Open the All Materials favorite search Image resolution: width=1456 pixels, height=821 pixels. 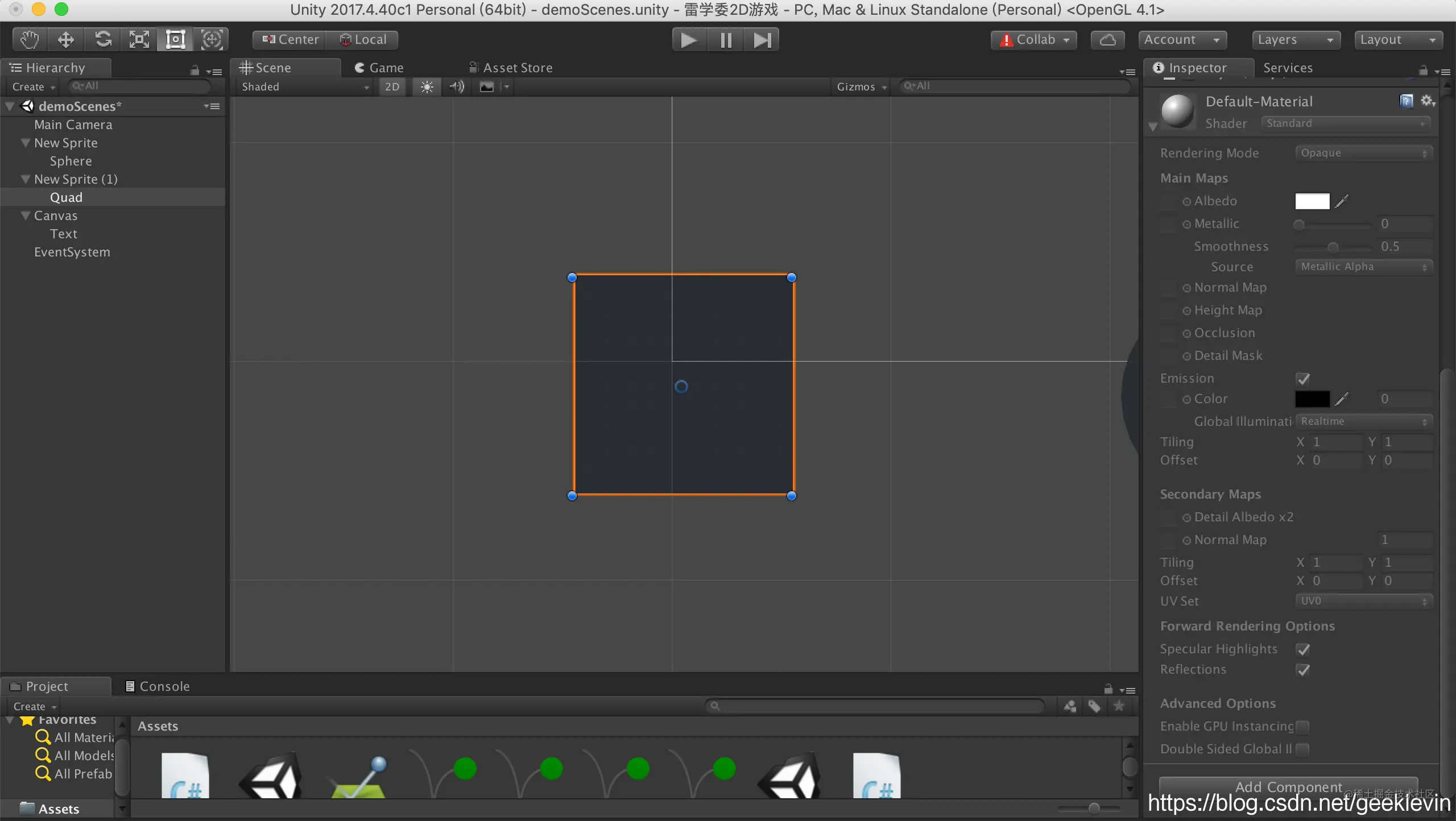[75, 737]
